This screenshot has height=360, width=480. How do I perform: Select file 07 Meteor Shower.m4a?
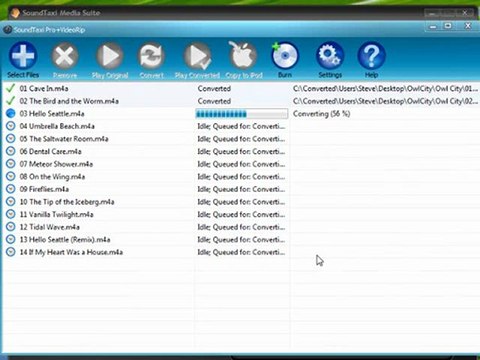(x=56, y=164)
